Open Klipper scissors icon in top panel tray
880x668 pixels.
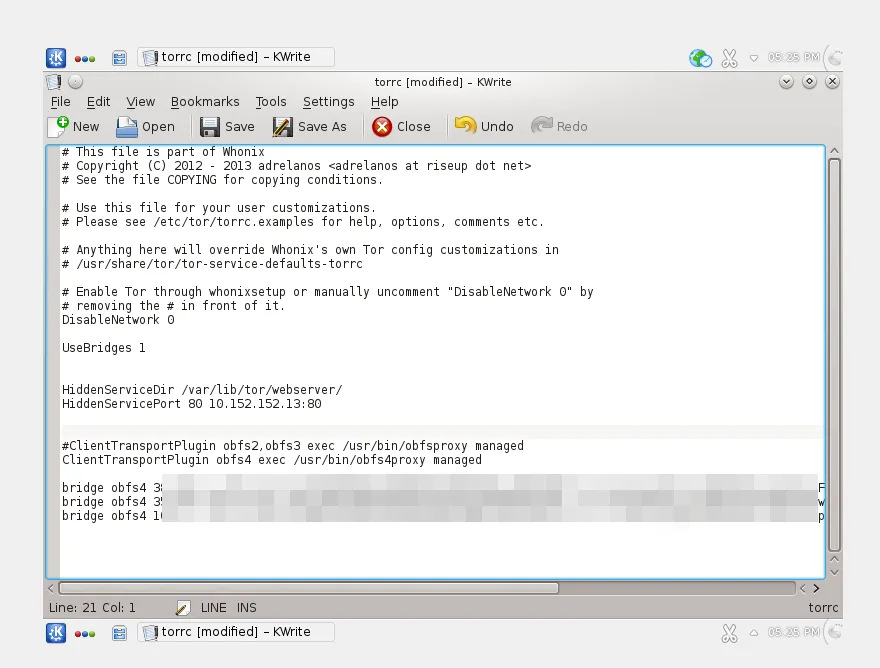click(729, 58)
